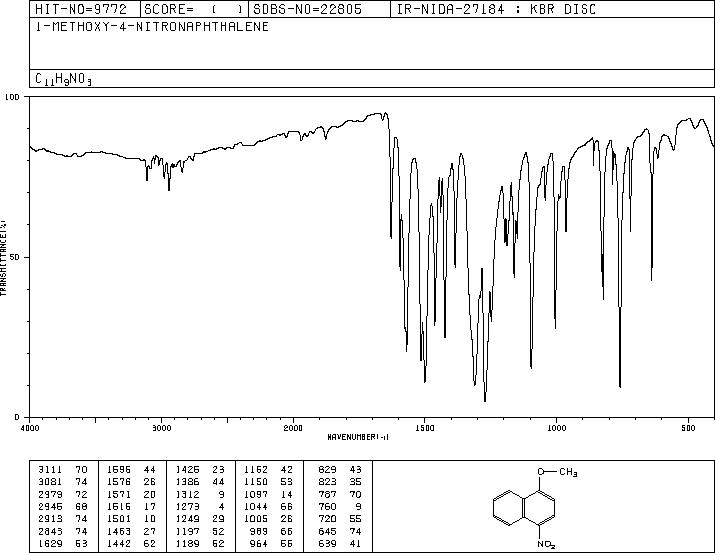
Task: Click the O-CH3 methoxy group label
Action: tap(557, 472)
